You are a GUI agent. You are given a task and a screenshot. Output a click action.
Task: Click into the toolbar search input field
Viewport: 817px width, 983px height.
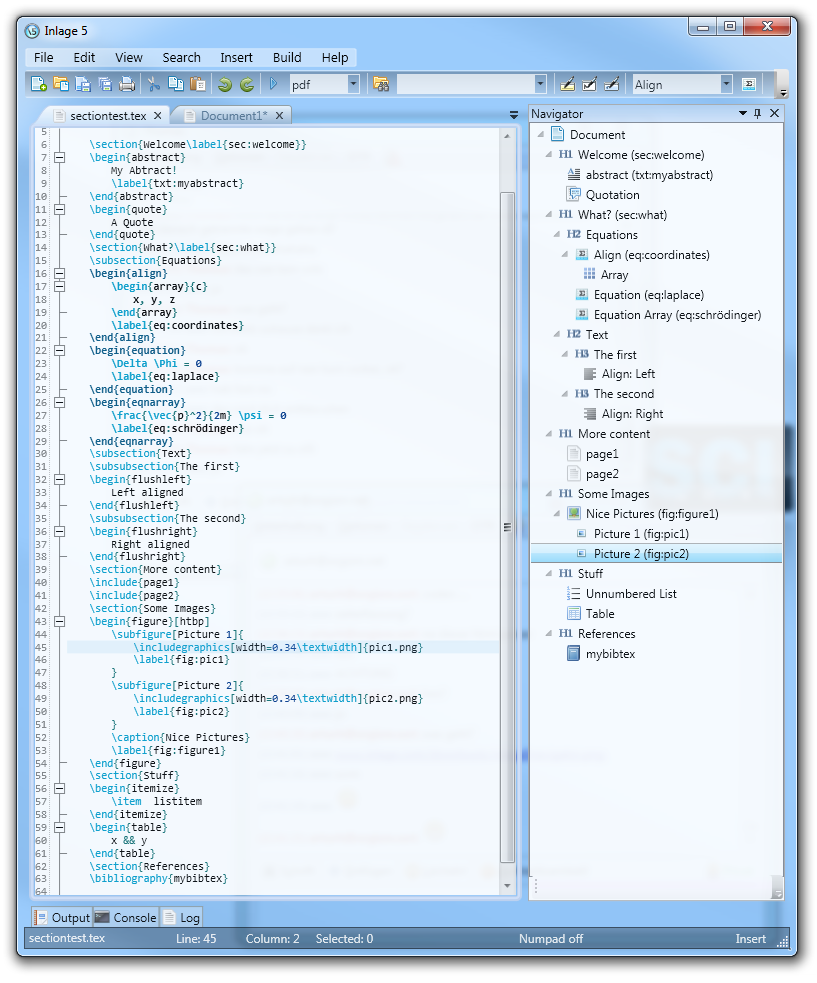(x=466, y=84)
